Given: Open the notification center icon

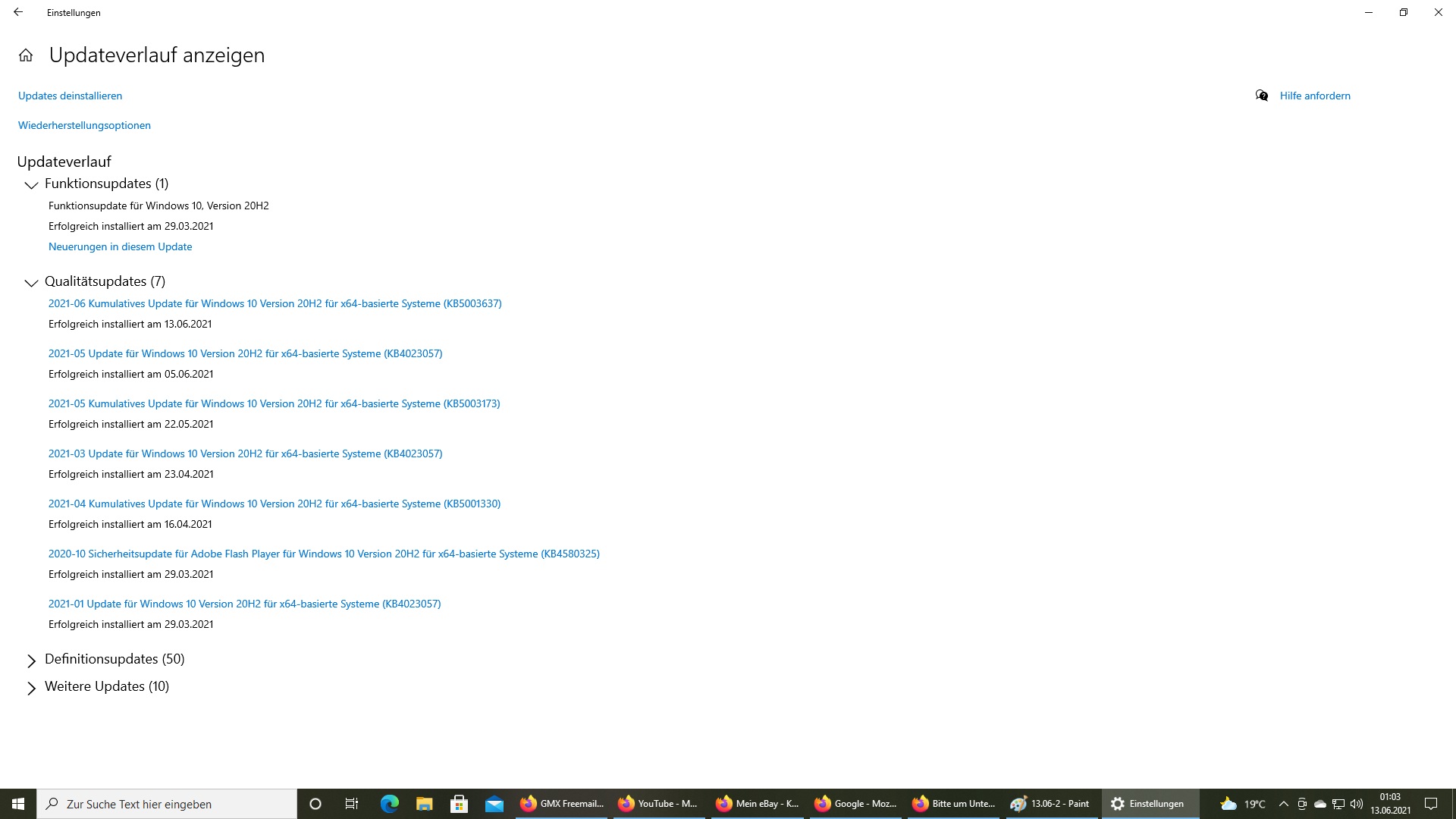Looking at the screenshot, I should pos(1431,804).
